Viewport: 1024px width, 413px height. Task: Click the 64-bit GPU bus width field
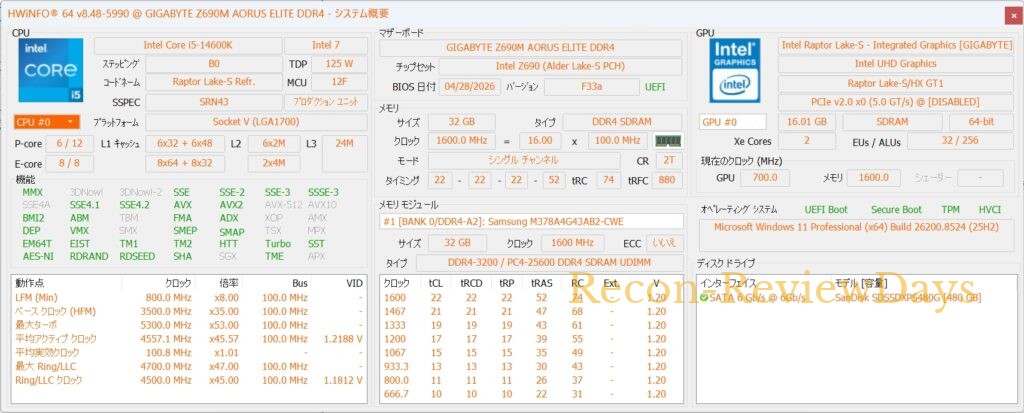981,122
